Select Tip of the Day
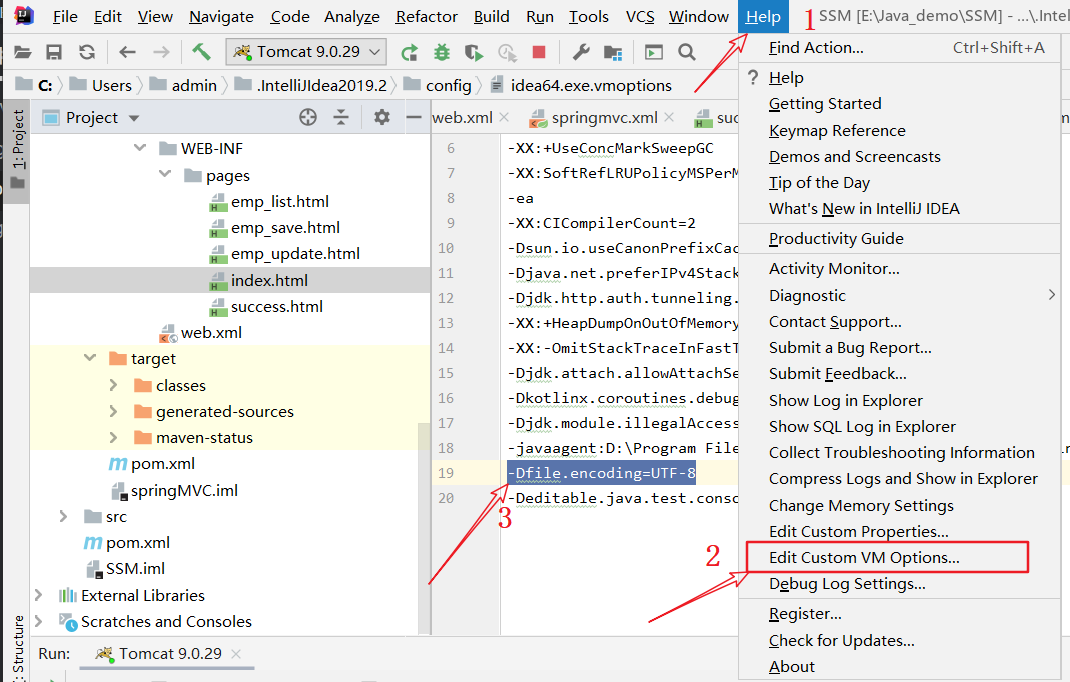The image size is (1070, 682). point(899,183)
